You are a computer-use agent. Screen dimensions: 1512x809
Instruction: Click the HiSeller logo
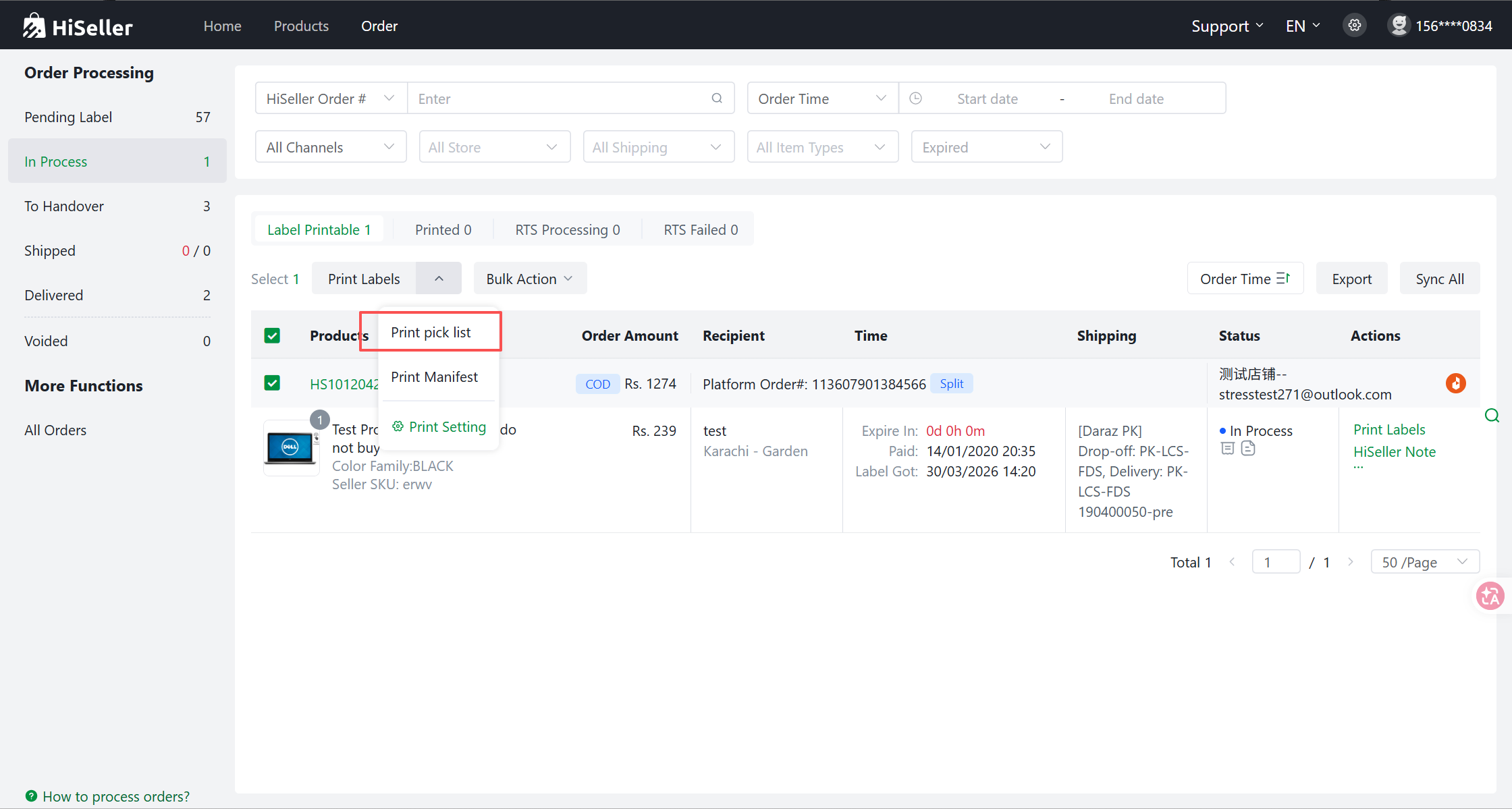coord(78,26)
